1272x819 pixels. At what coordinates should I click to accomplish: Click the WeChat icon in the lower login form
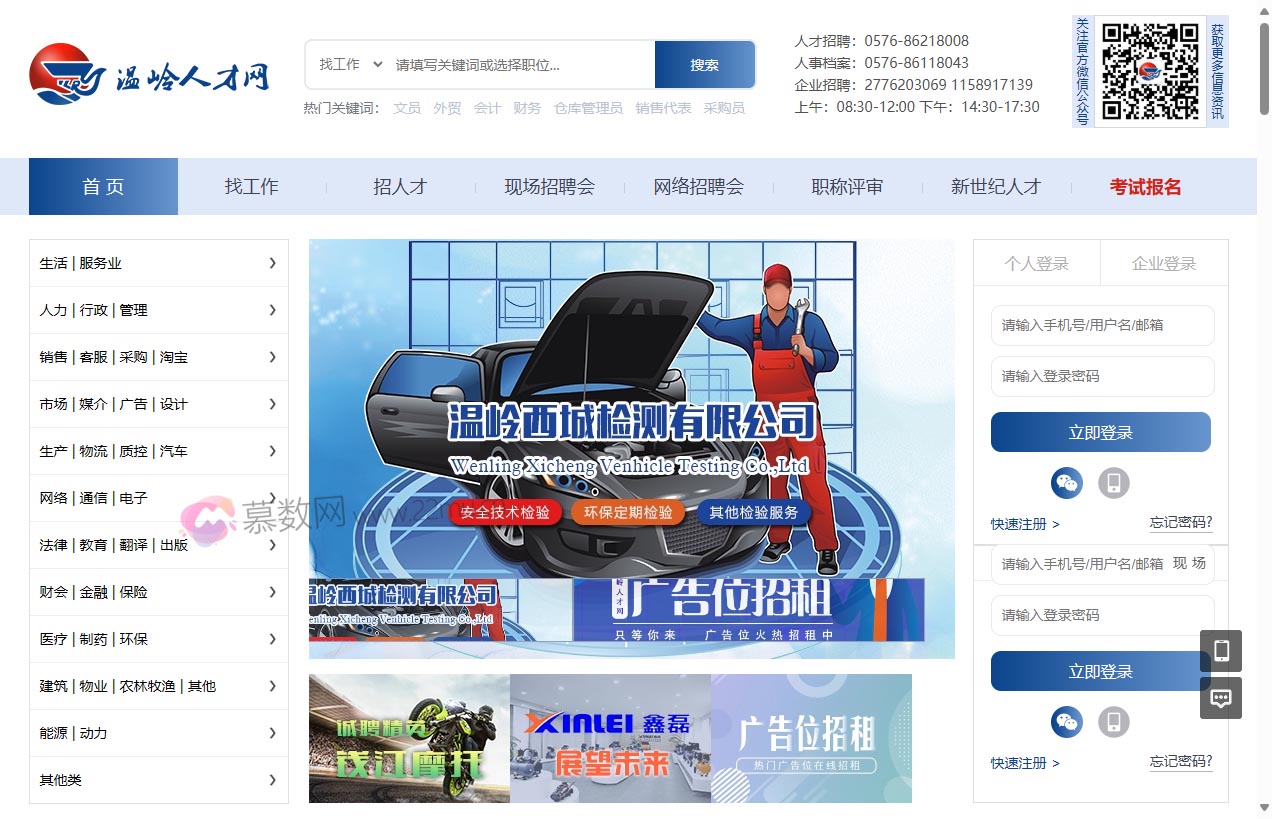[x=1067, y=722]
